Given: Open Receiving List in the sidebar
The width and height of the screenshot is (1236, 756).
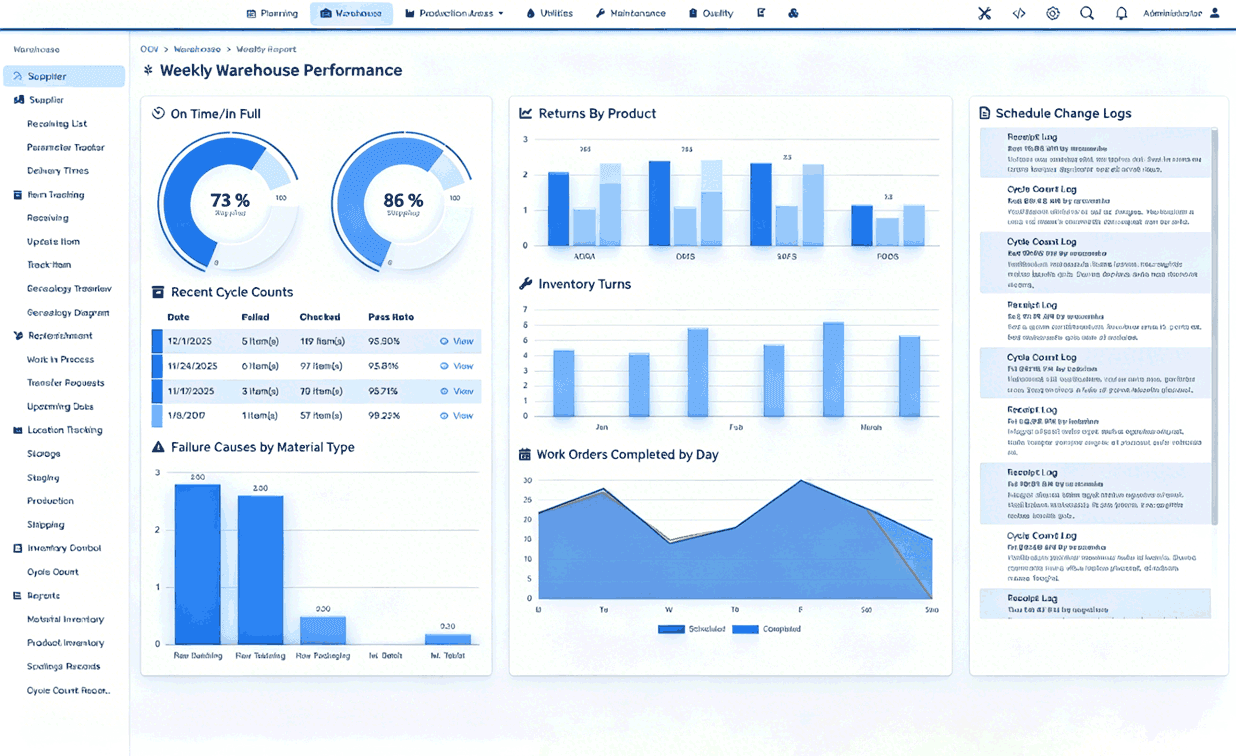Looking at the screenshot, I should pyautogui.click(x=57, y=124).
